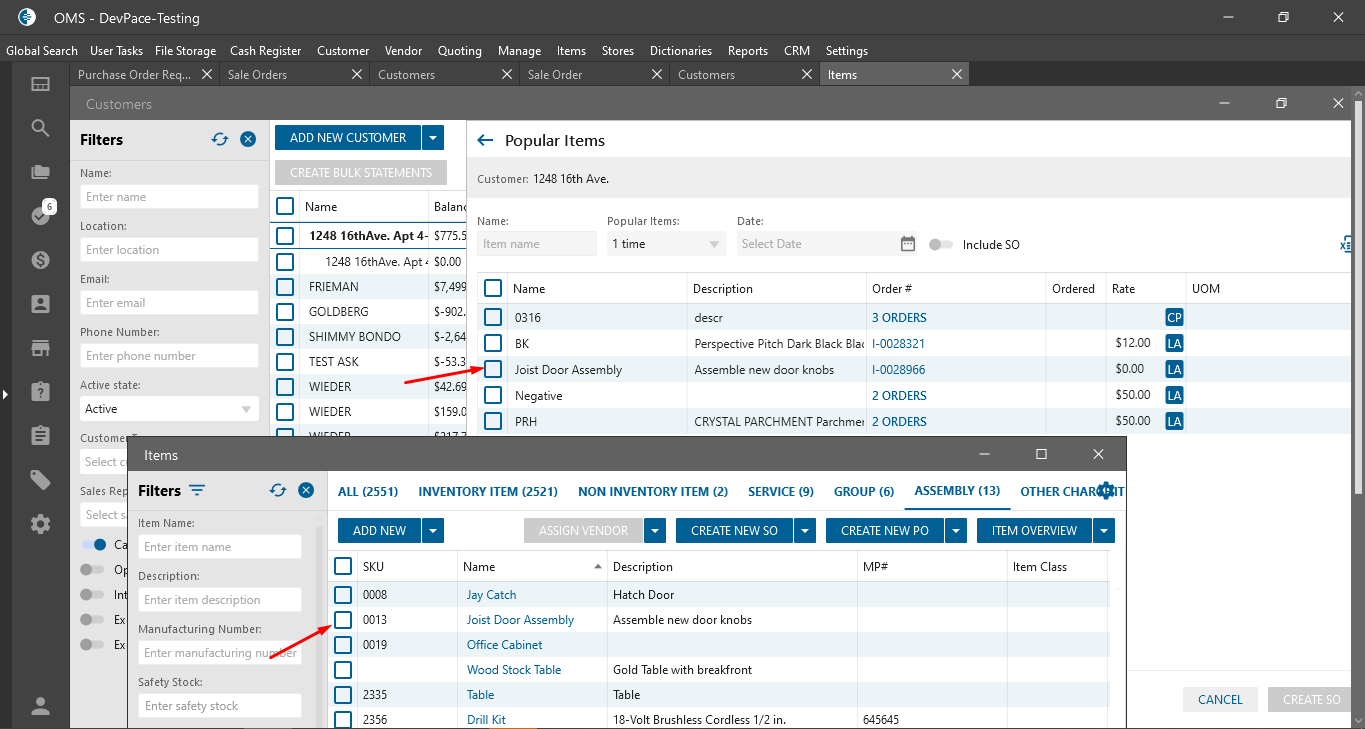Click the back arrow beside Popular Items

[x=486, y=141]
